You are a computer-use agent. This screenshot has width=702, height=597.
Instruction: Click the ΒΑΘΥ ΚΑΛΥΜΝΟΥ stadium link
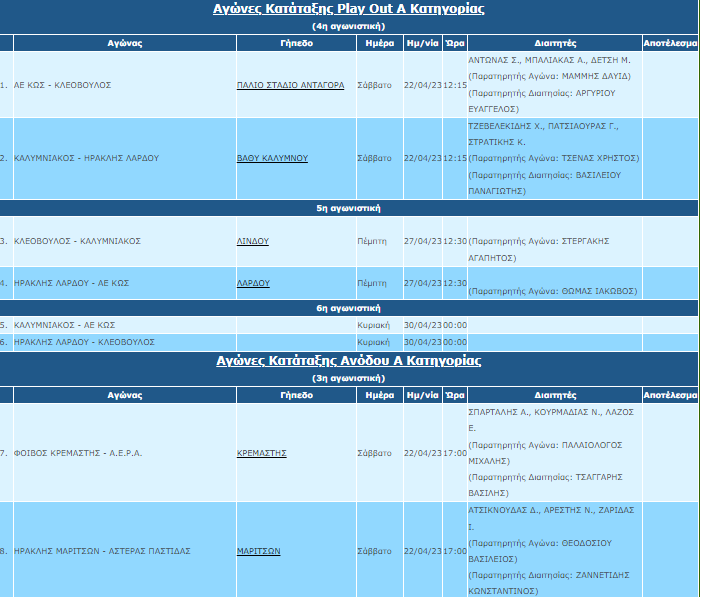coord(272,158)
